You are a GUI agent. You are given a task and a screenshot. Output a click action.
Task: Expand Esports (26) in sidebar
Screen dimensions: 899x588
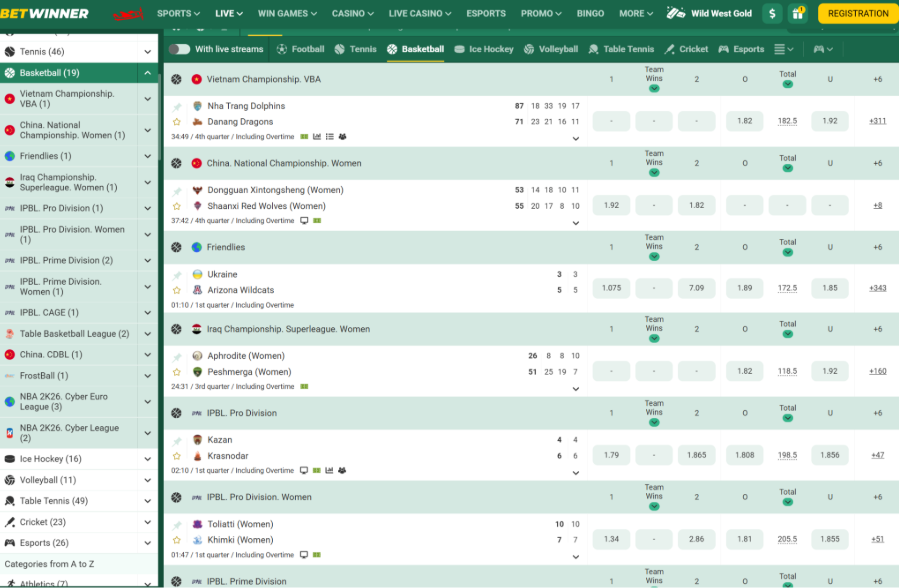pos(147,543)
